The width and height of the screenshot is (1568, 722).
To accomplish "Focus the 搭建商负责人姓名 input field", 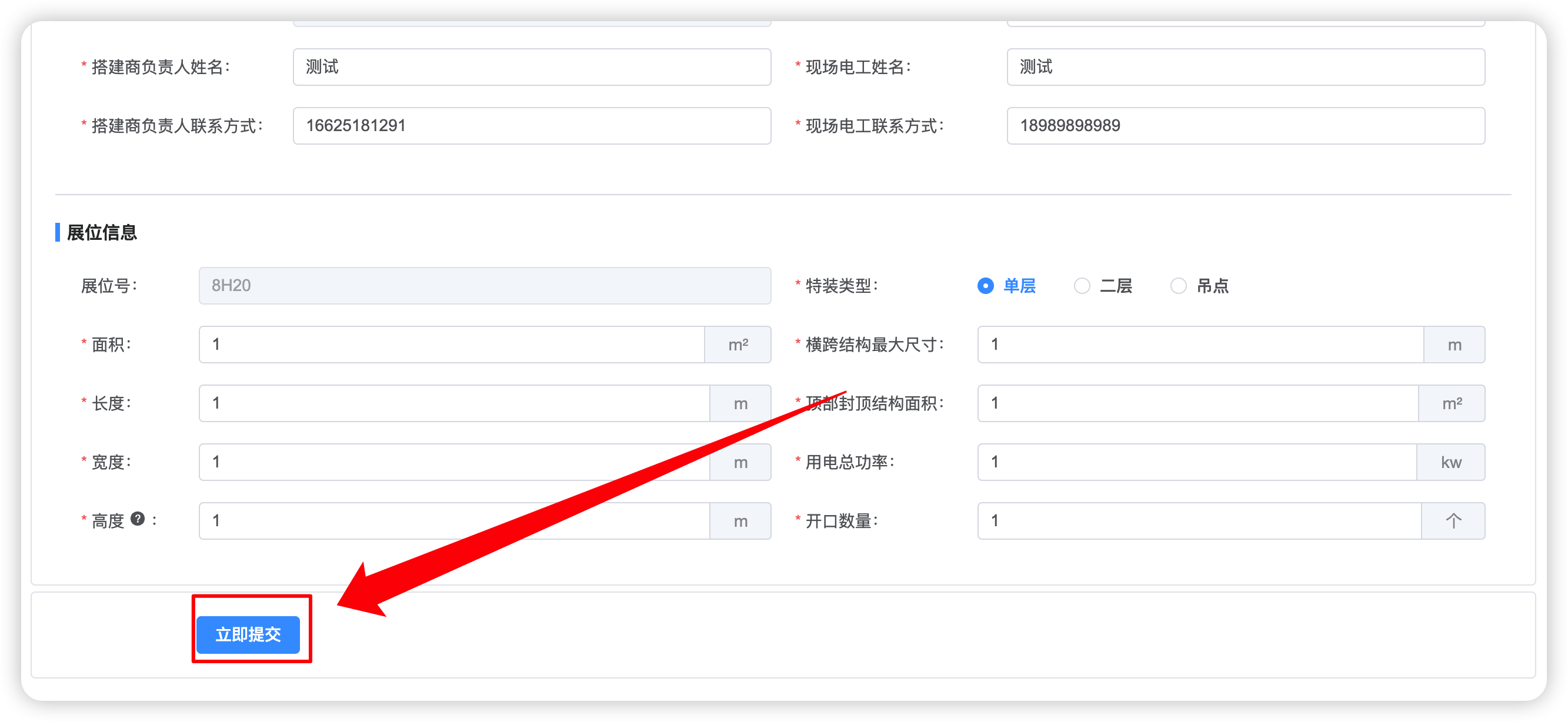I will (532, 67).
